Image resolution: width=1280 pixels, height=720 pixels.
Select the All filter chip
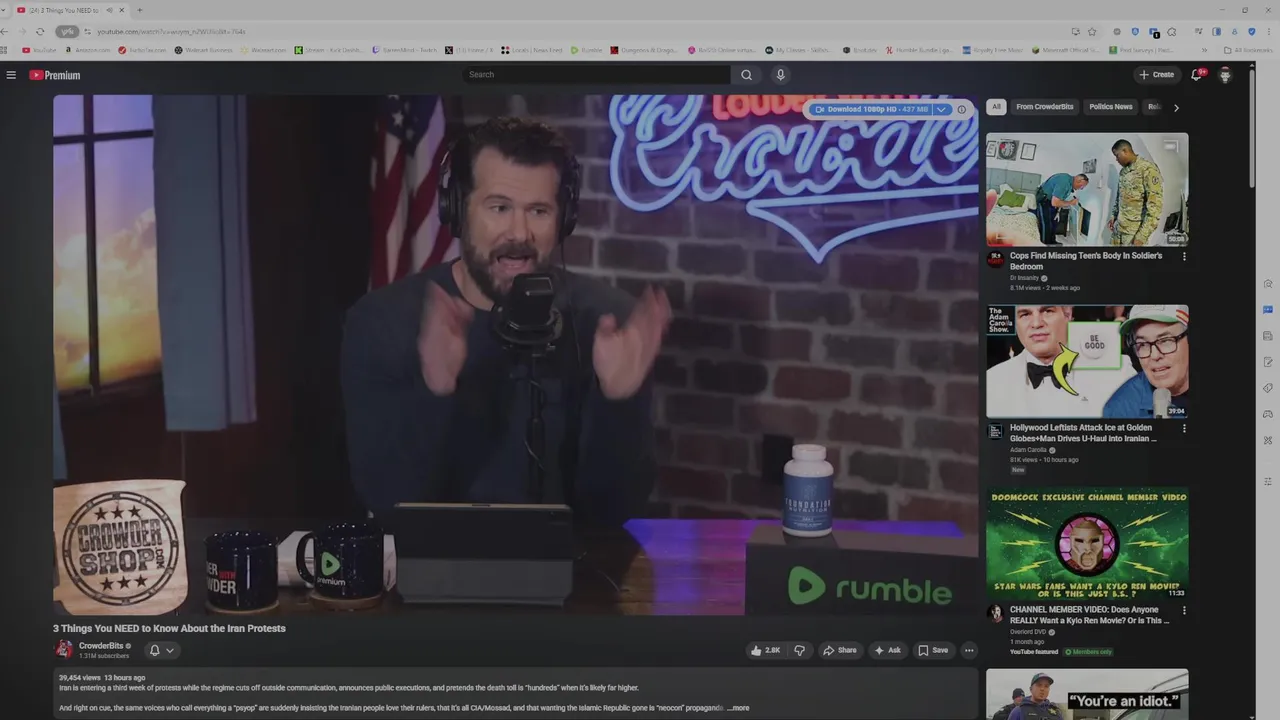[x=996, y=107]
